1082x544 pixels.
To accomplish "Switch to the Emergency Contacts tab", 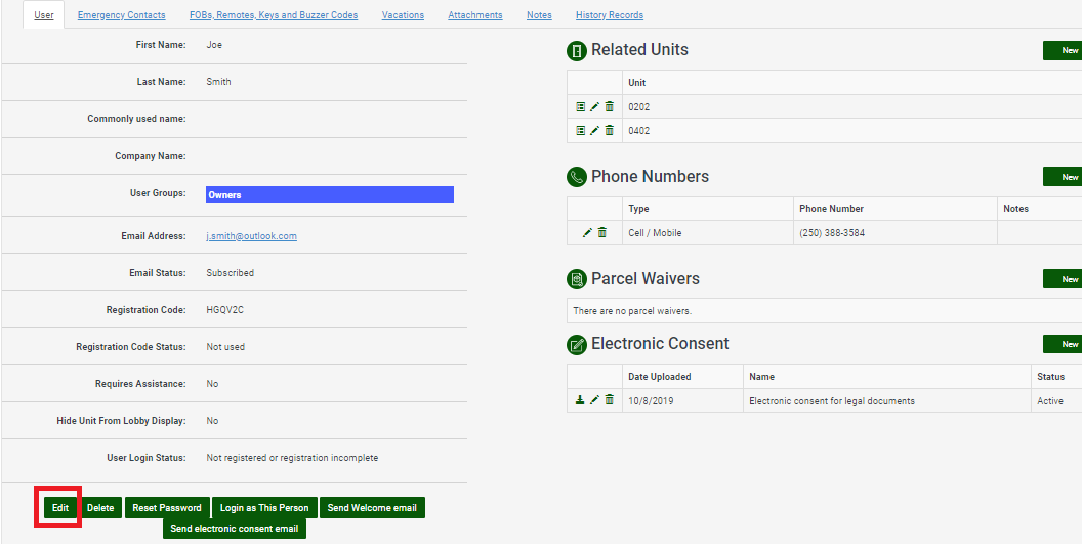I will tap(121, 15).
